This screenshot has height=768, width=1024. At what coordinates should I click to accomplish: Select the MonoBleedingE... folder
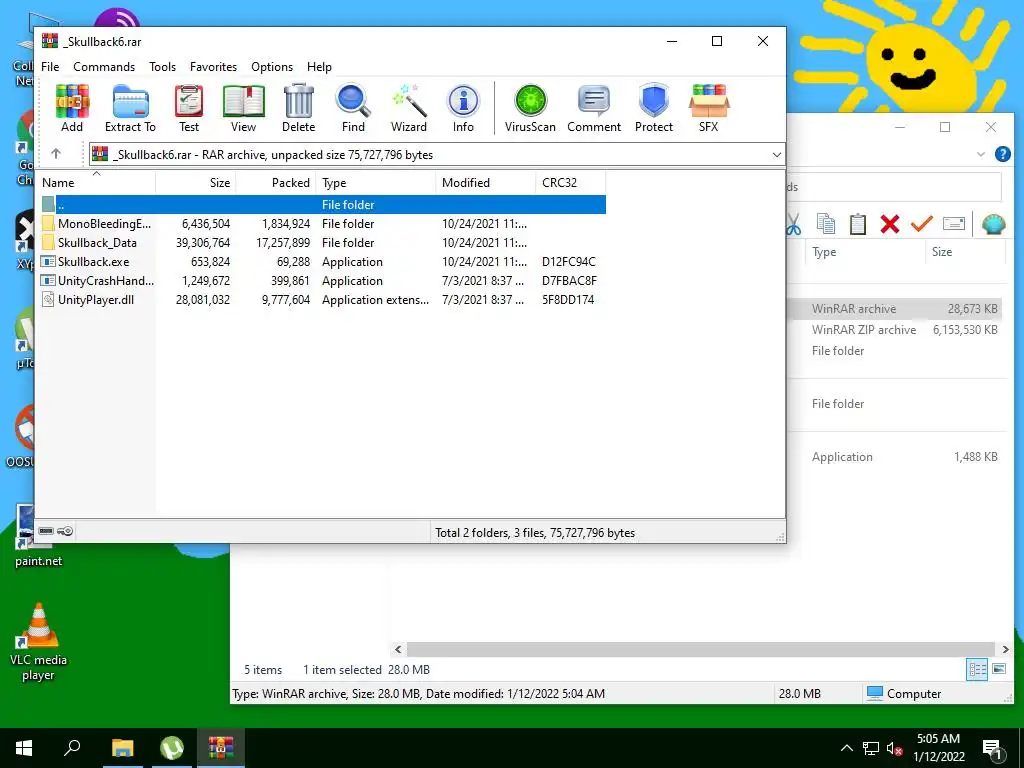click(323, 223)
